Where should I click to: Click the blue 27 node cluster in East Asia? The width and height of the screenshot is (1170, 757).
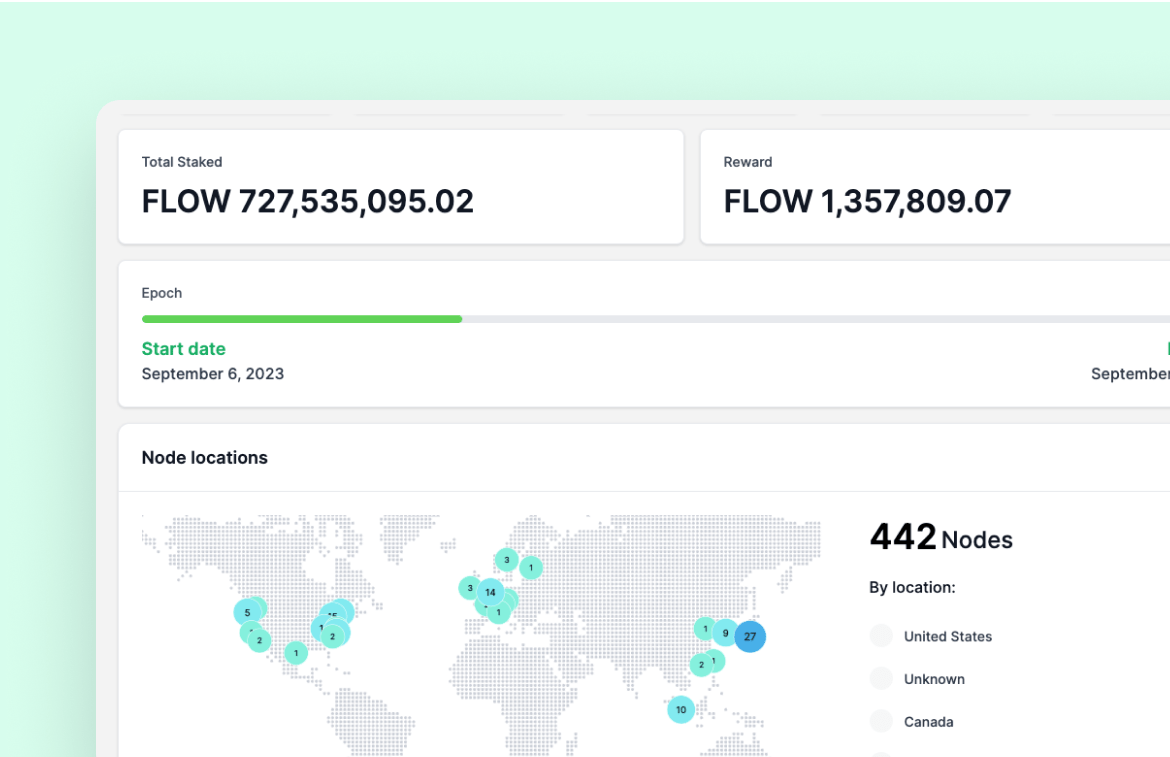click(750, 636)
